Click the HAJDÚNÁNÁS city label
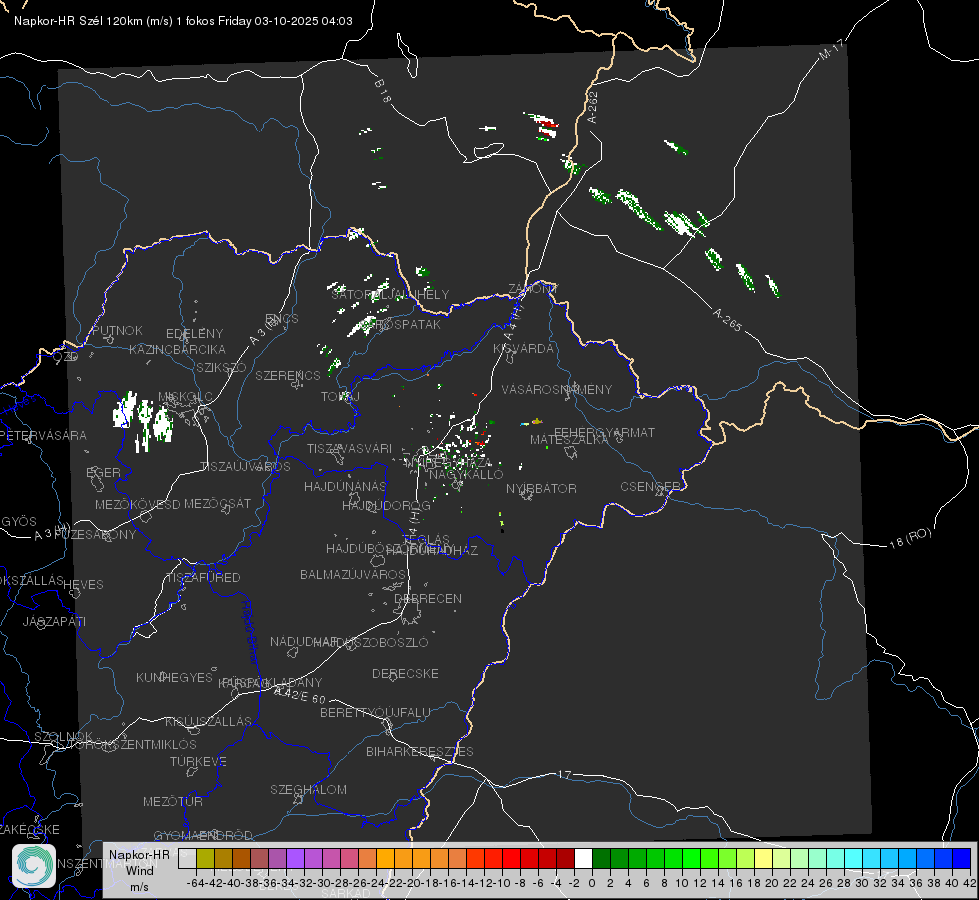 coord(345,486)
